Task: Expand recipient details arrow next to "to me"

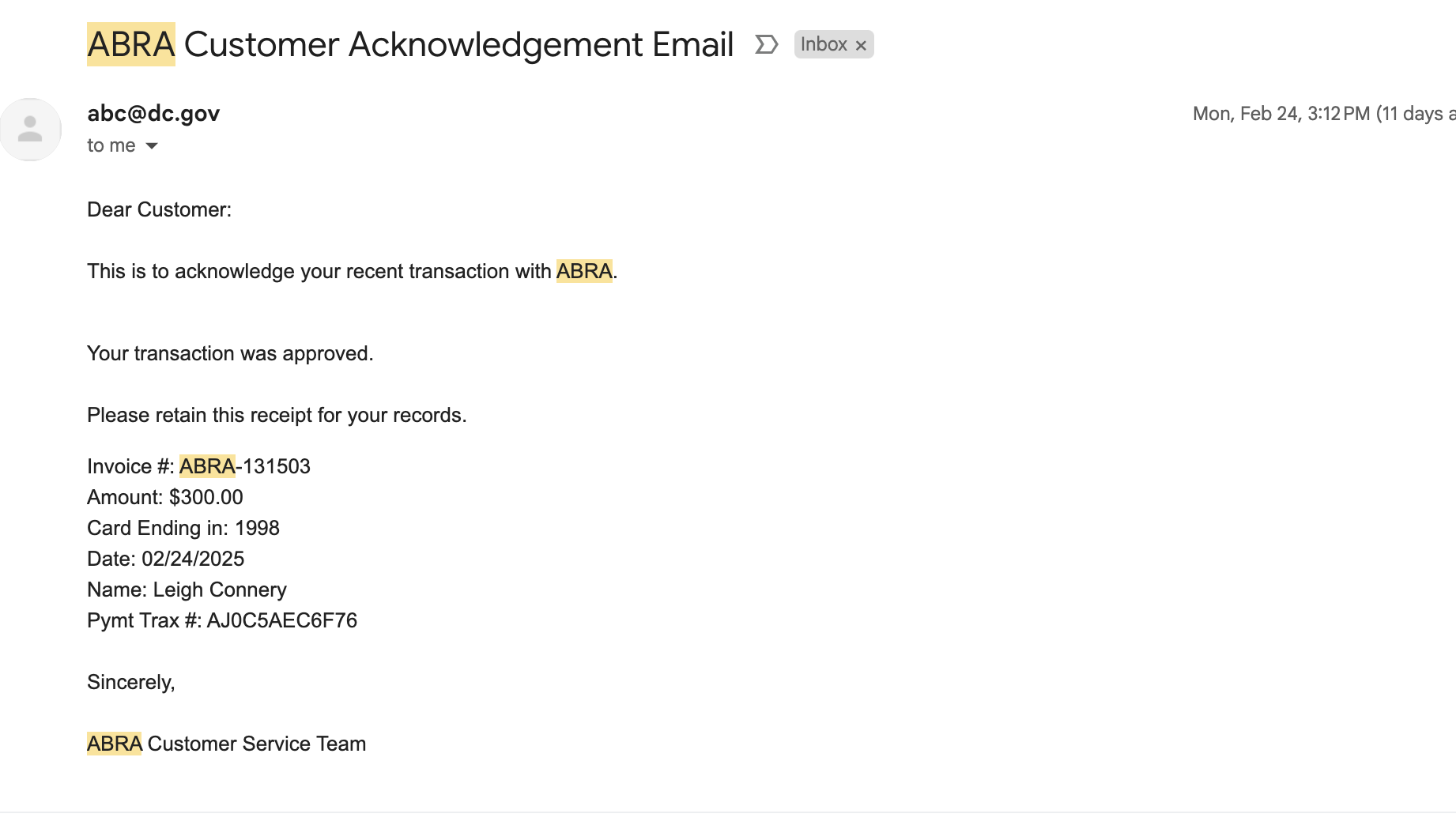Action: (x=152, y=145)
